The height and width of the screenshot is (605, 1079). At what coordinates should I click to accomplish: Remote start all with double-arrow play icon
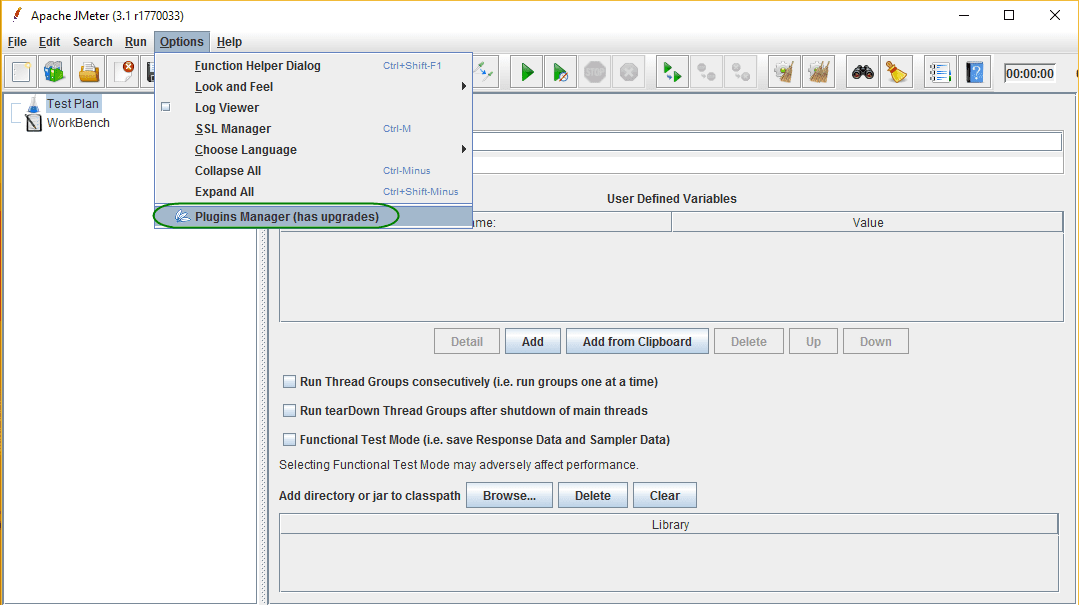click(x=671, y=71)
